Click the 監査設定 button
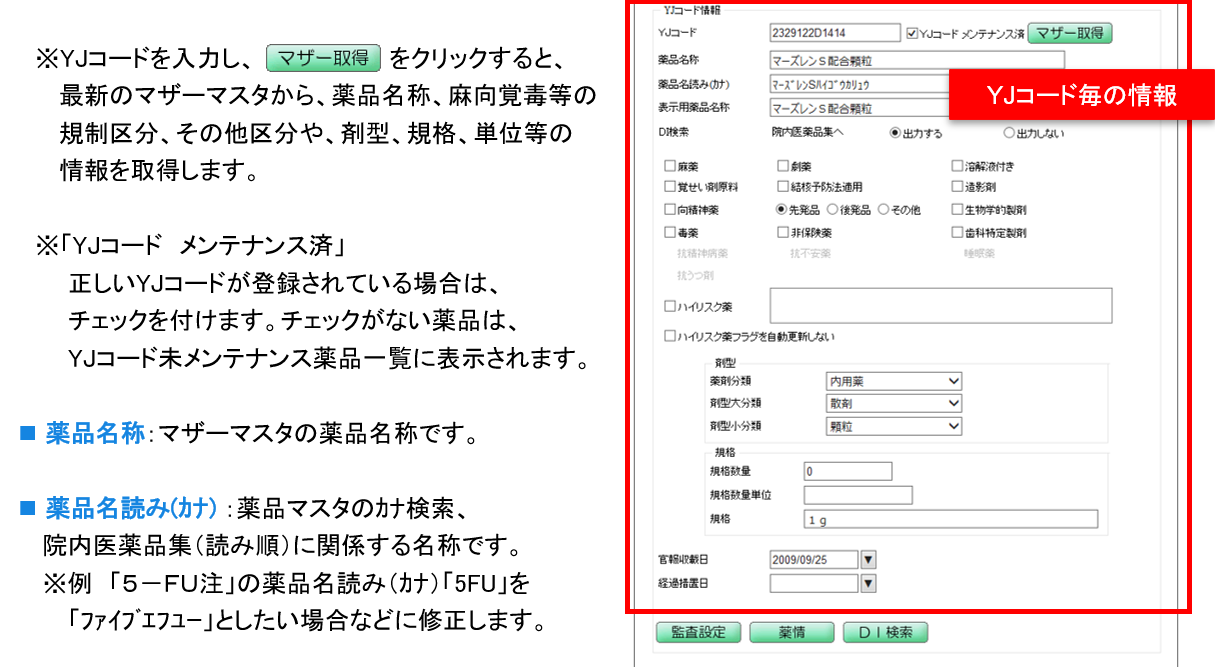1215x667 pixels. pyautogui.click(x=698, y=633)
